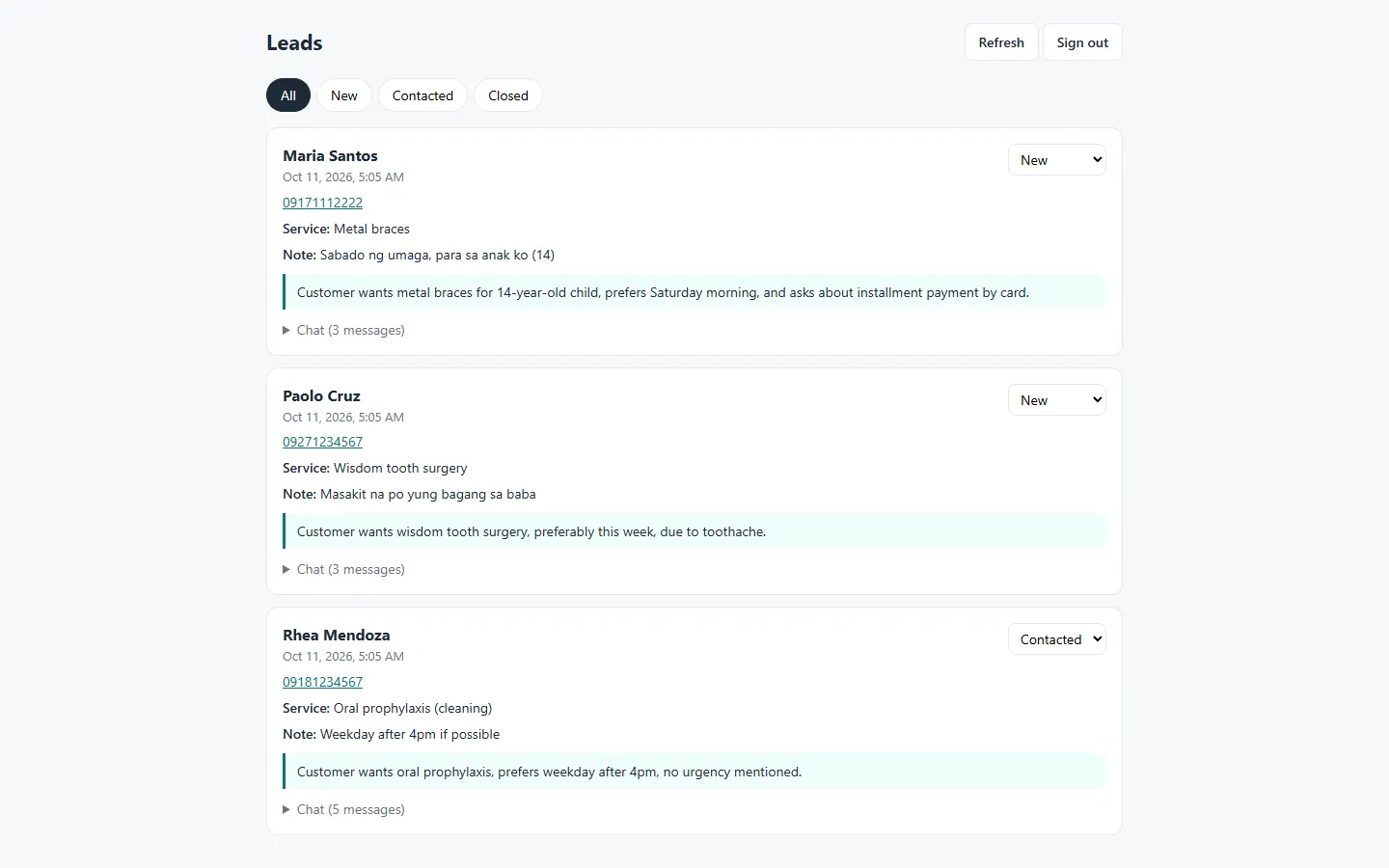Expand Paolo Cruz chat (3 messages)
1389x868 pixels.
click(x=344, y=569)
